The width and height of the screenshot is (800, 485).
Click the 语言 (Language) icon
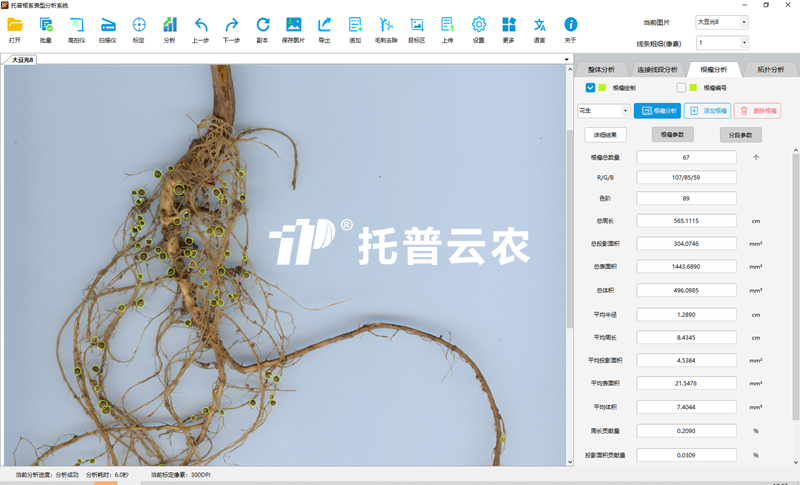coord(540,25)
